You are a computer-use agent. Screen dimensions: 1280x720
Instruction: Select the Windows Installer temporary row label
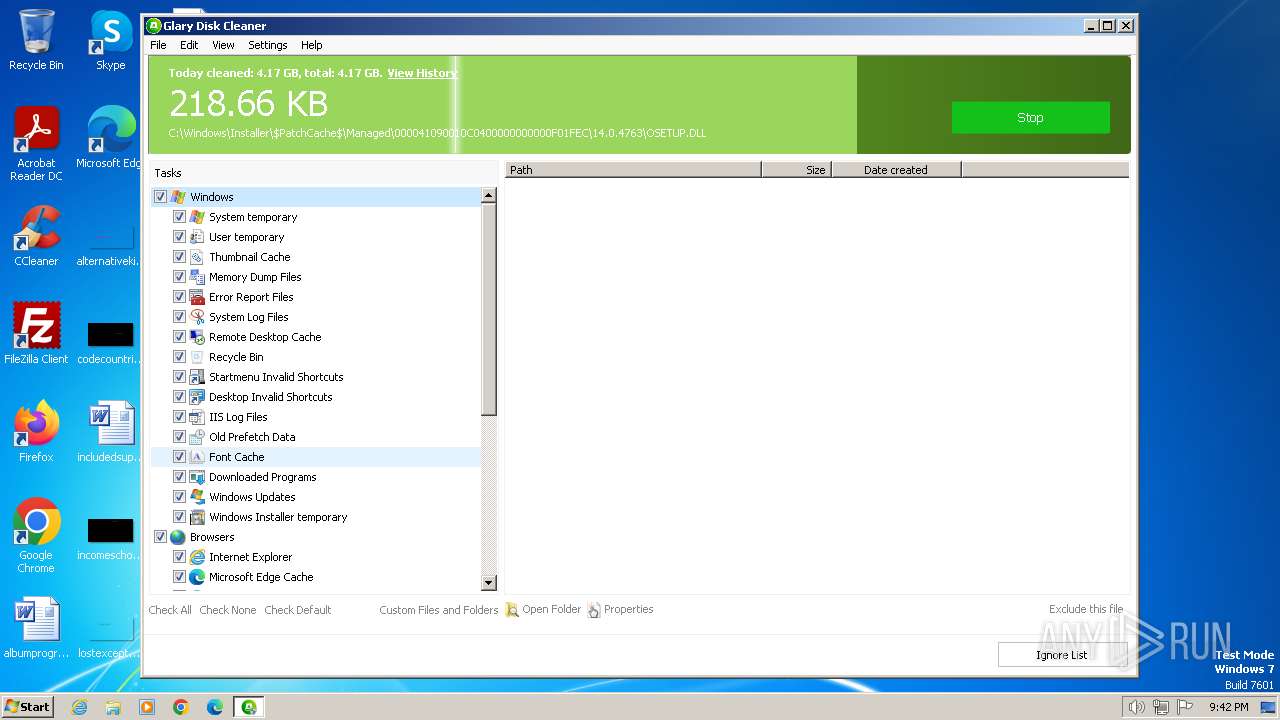[278, 517]
